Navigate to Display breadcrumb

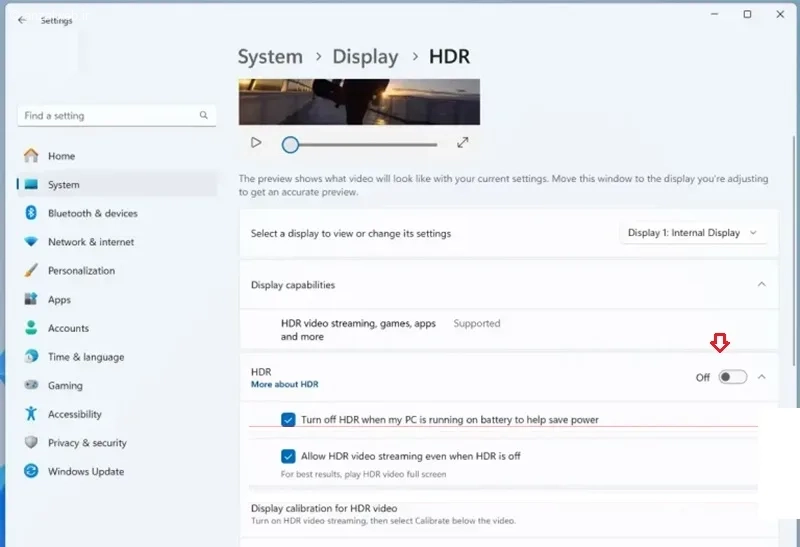(x=365, y=56)
